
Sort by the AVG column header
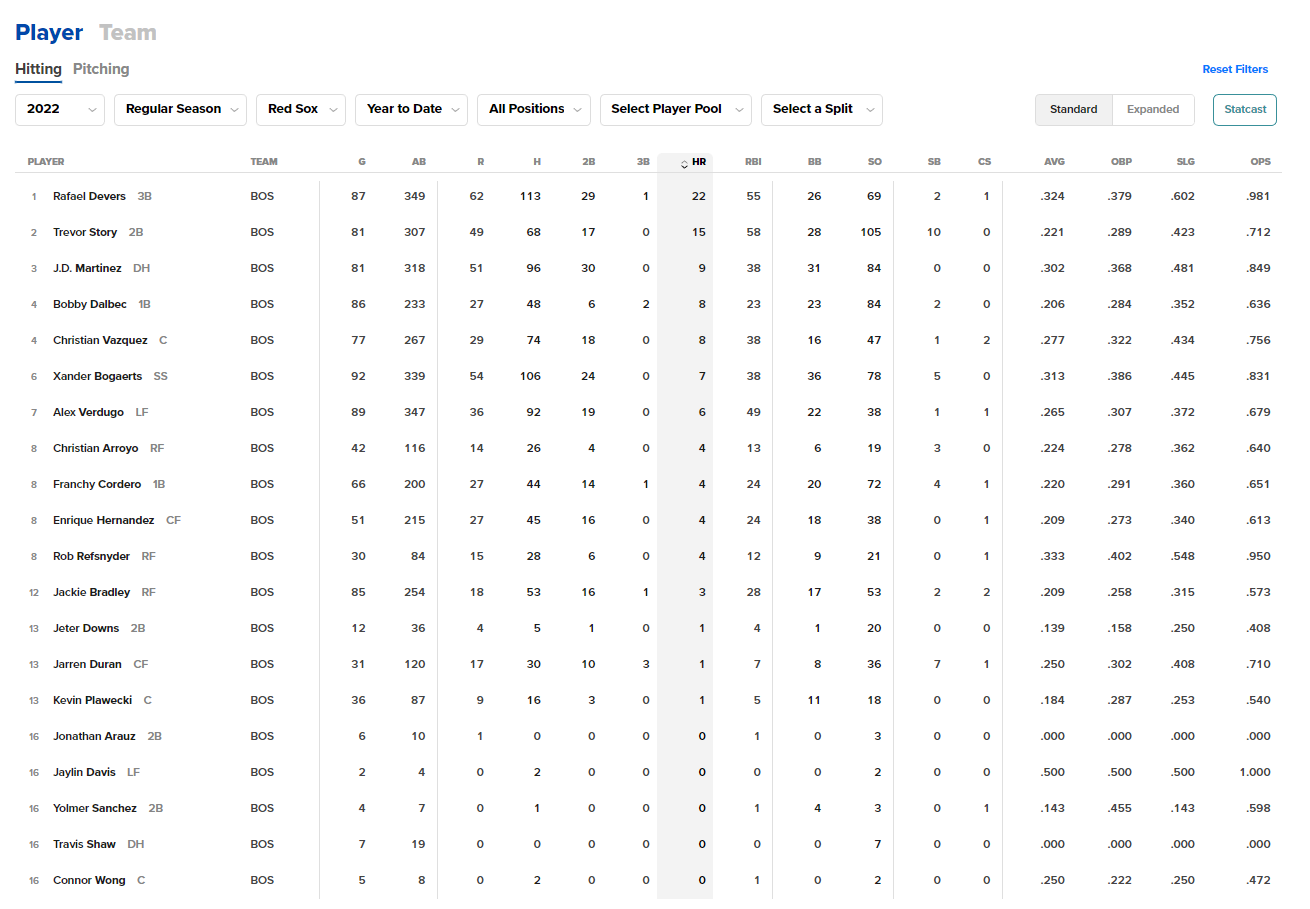[1054, 162]
